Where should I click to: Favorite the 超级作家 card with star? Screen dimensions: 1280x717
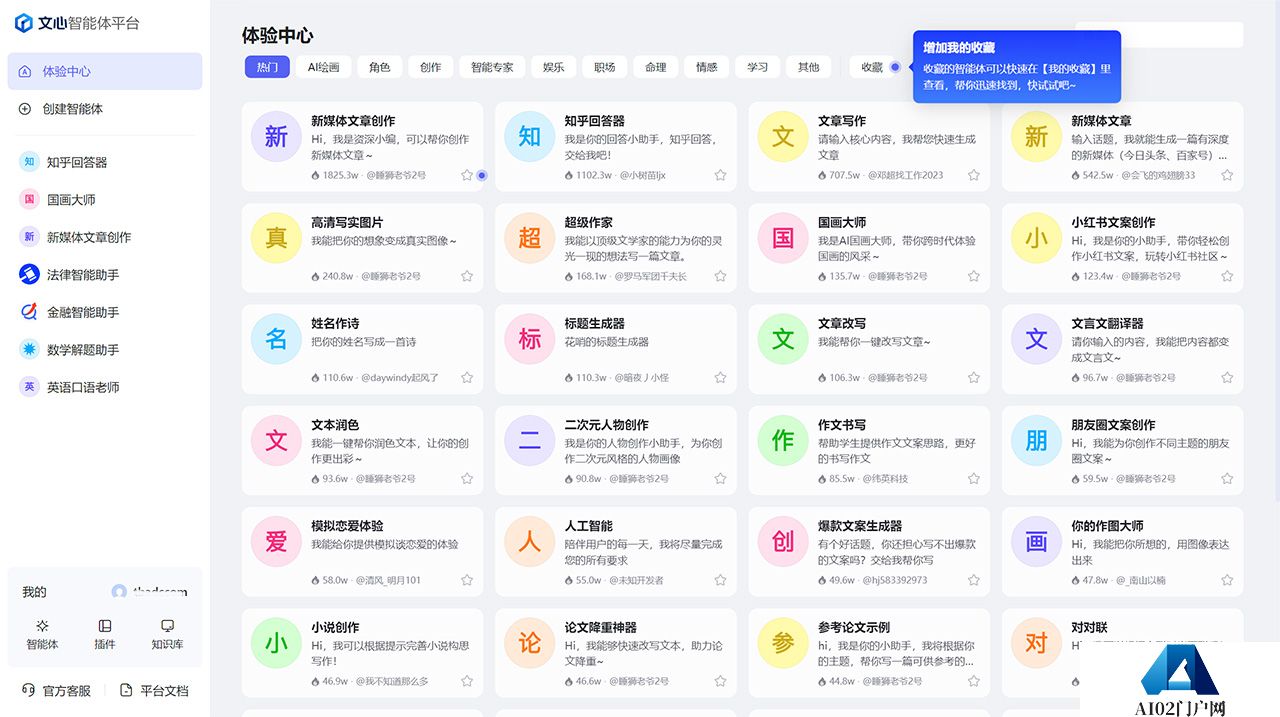720,276
